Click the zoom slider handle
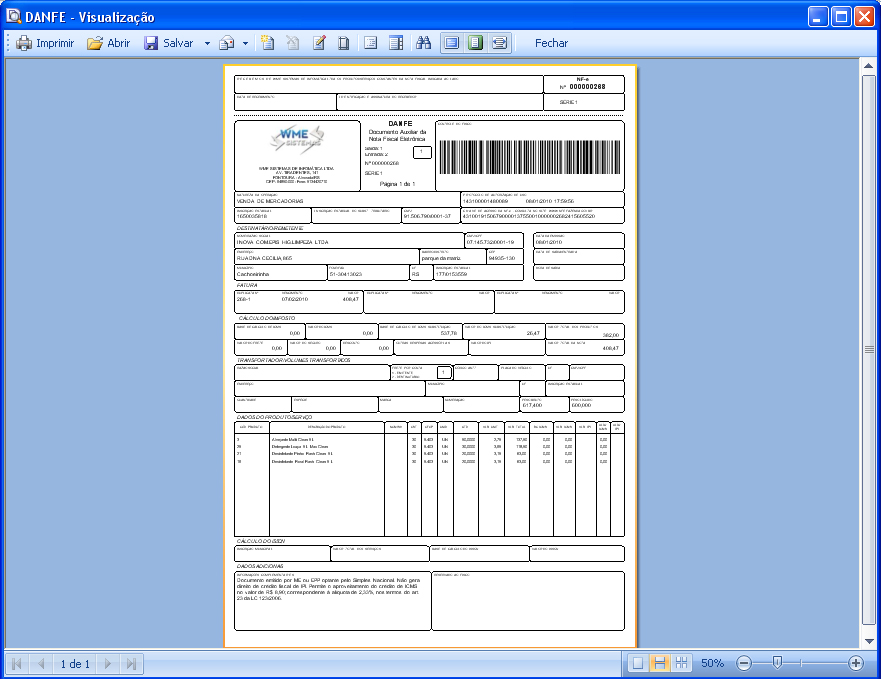The image size is (881, 679). (777, 663)
